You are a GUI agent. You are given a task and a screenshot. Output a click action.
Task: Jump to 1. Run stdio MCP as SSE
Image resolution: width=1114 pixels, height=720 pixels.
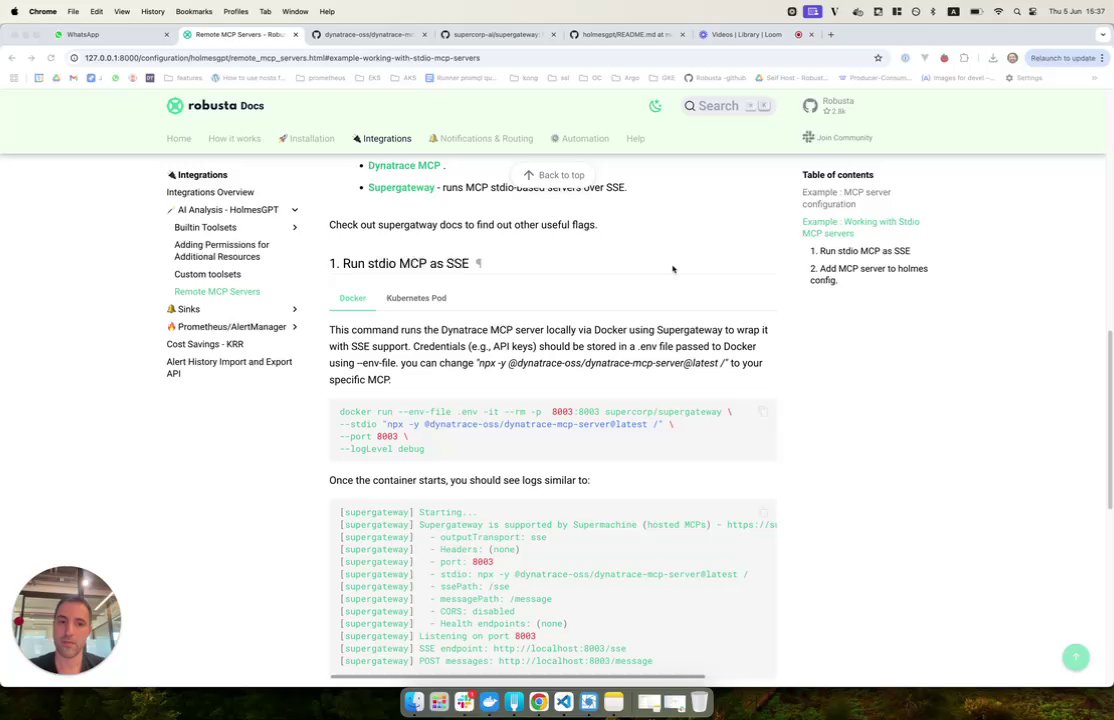click(860, 251)
